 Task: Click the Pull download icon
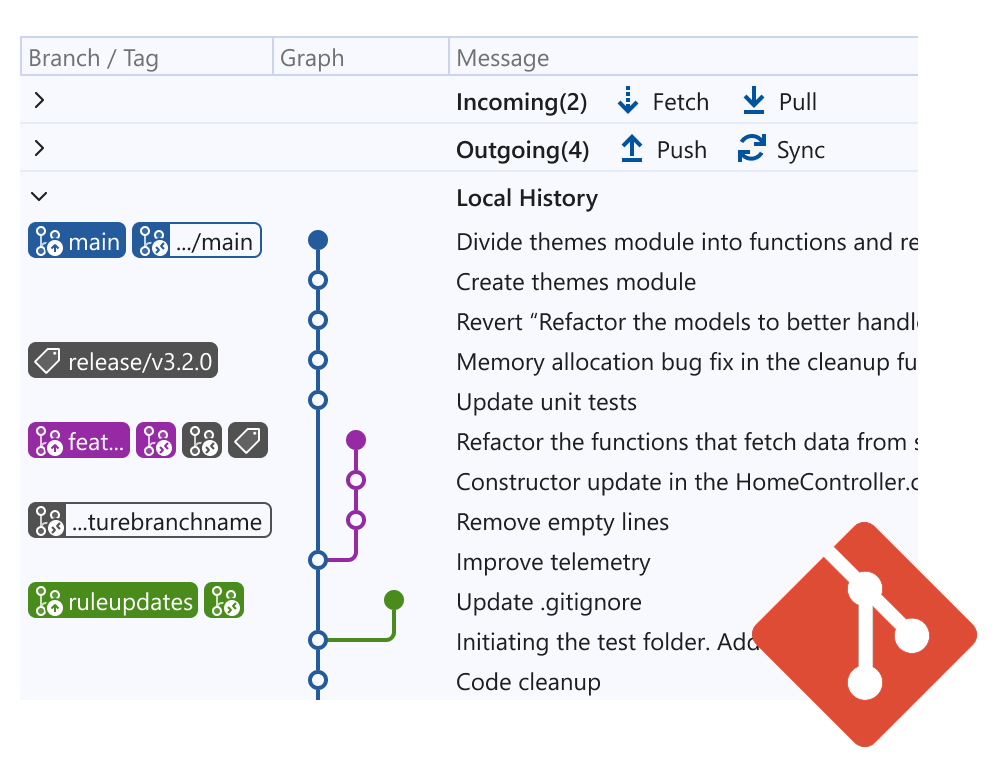(753, 101)
